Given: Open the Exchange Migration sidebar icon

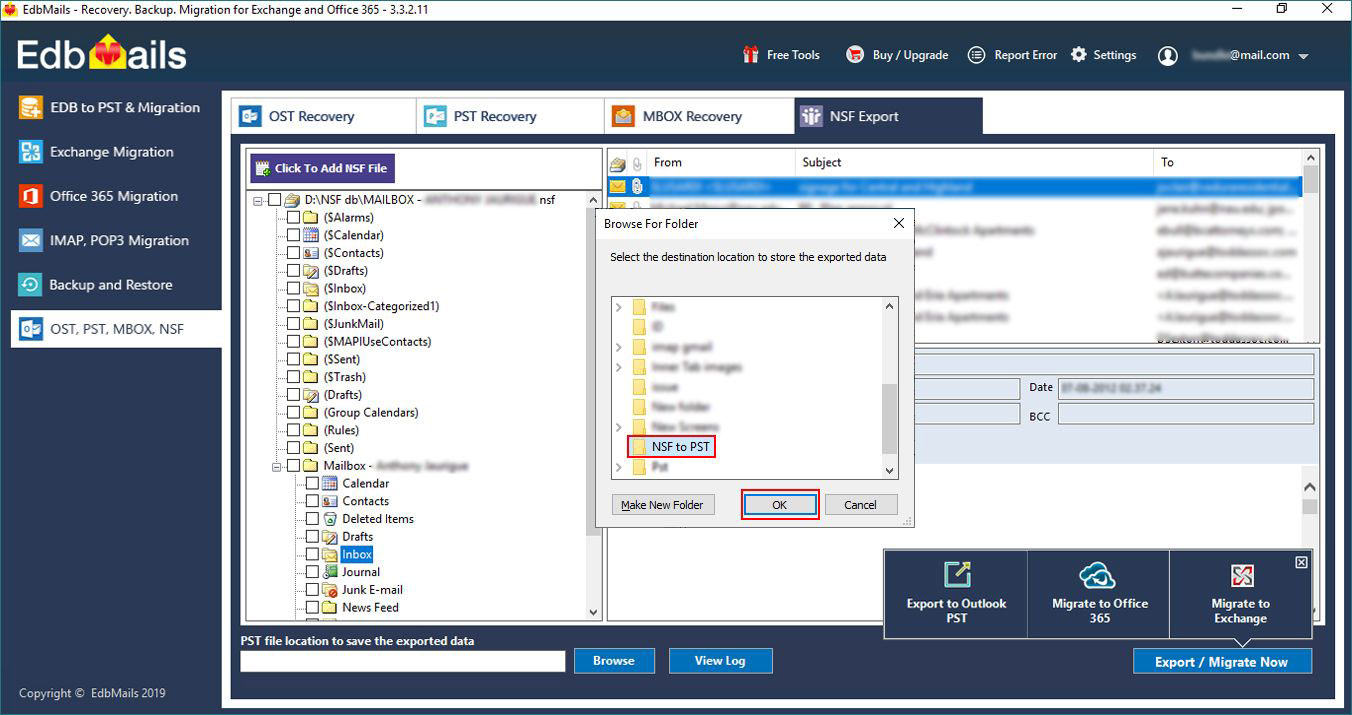Looking at the screenshot, I should [x=31, y=152].
